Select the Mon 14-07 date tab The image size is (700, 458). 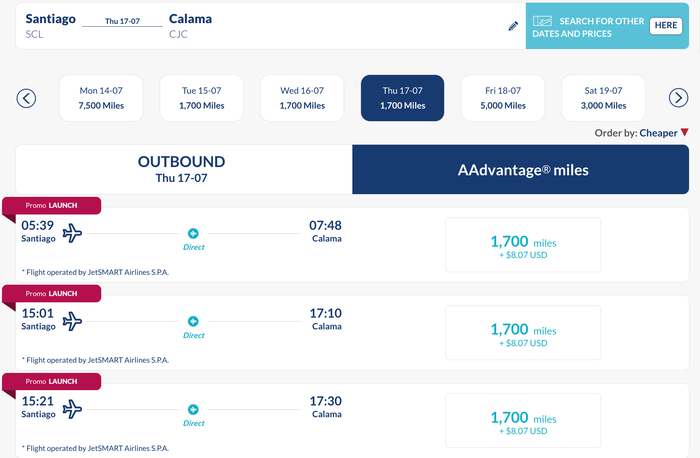pyautogui.click(x=101, y=98)
